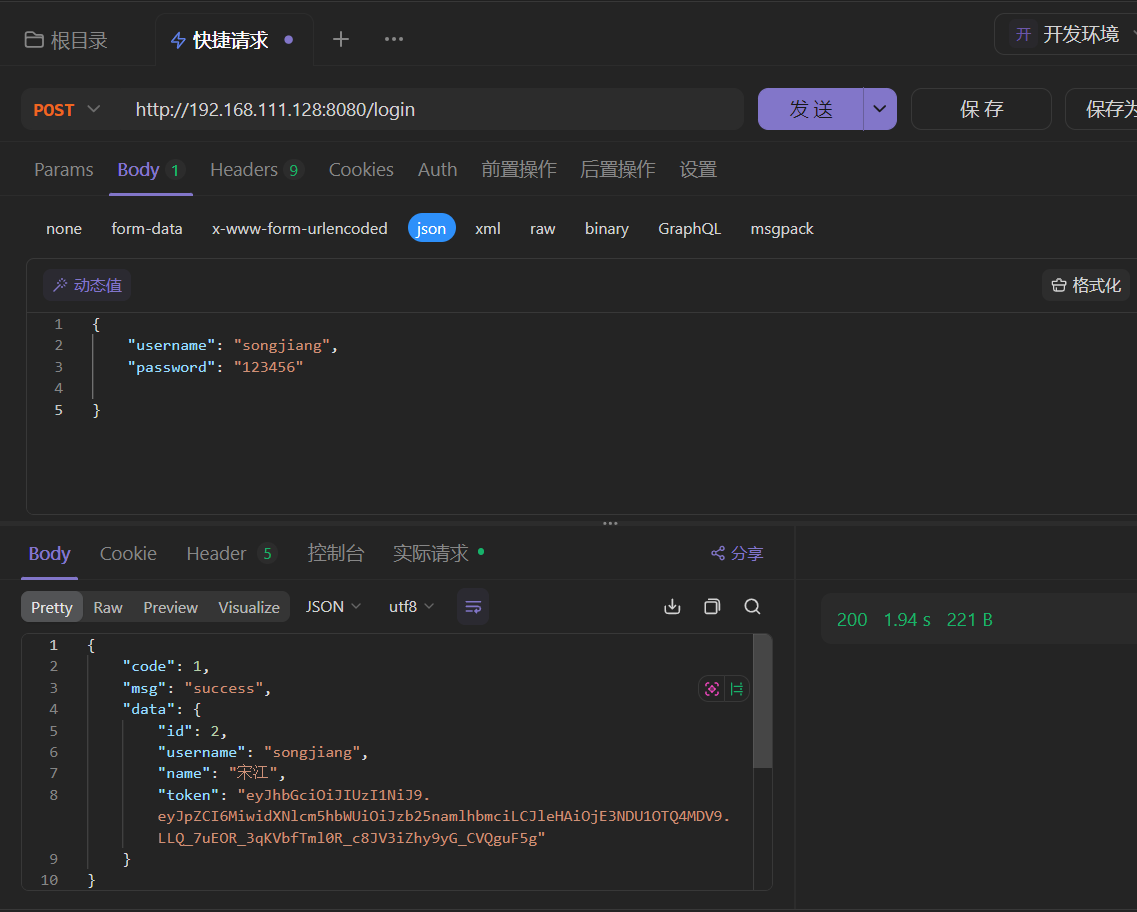Switch response view to Pretty
Viewport: 1137px width, 912px height.
point(51,607)
